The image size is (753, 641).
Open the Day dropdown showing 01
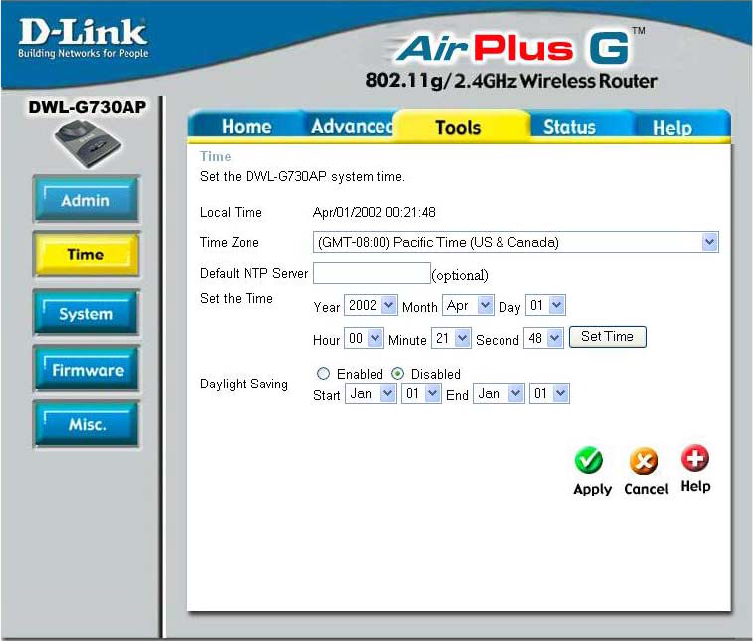point(545,305)
